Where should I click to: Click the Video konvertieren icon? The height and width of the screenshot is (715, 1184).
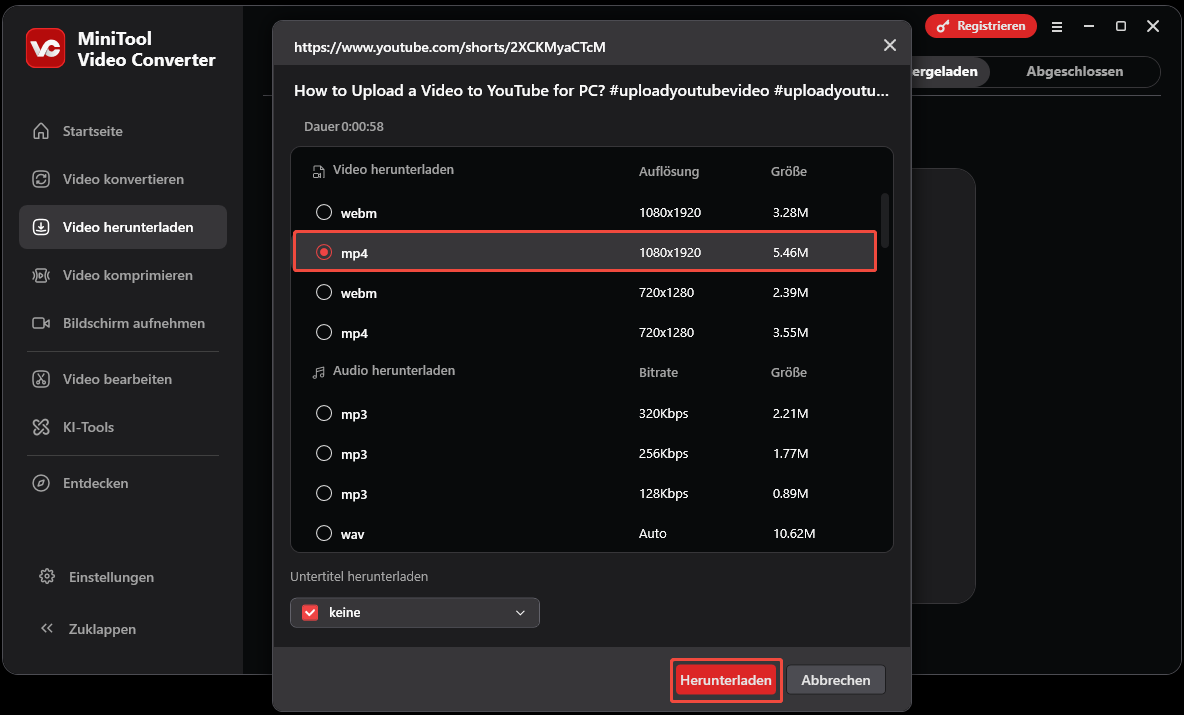(41, 179)
